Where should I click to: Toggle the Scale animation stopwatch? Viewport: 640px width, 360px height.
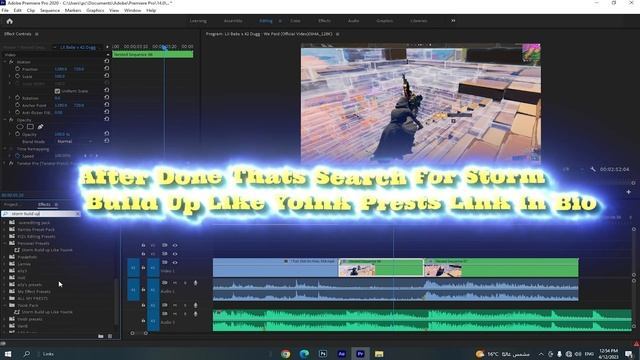(18, 76)
